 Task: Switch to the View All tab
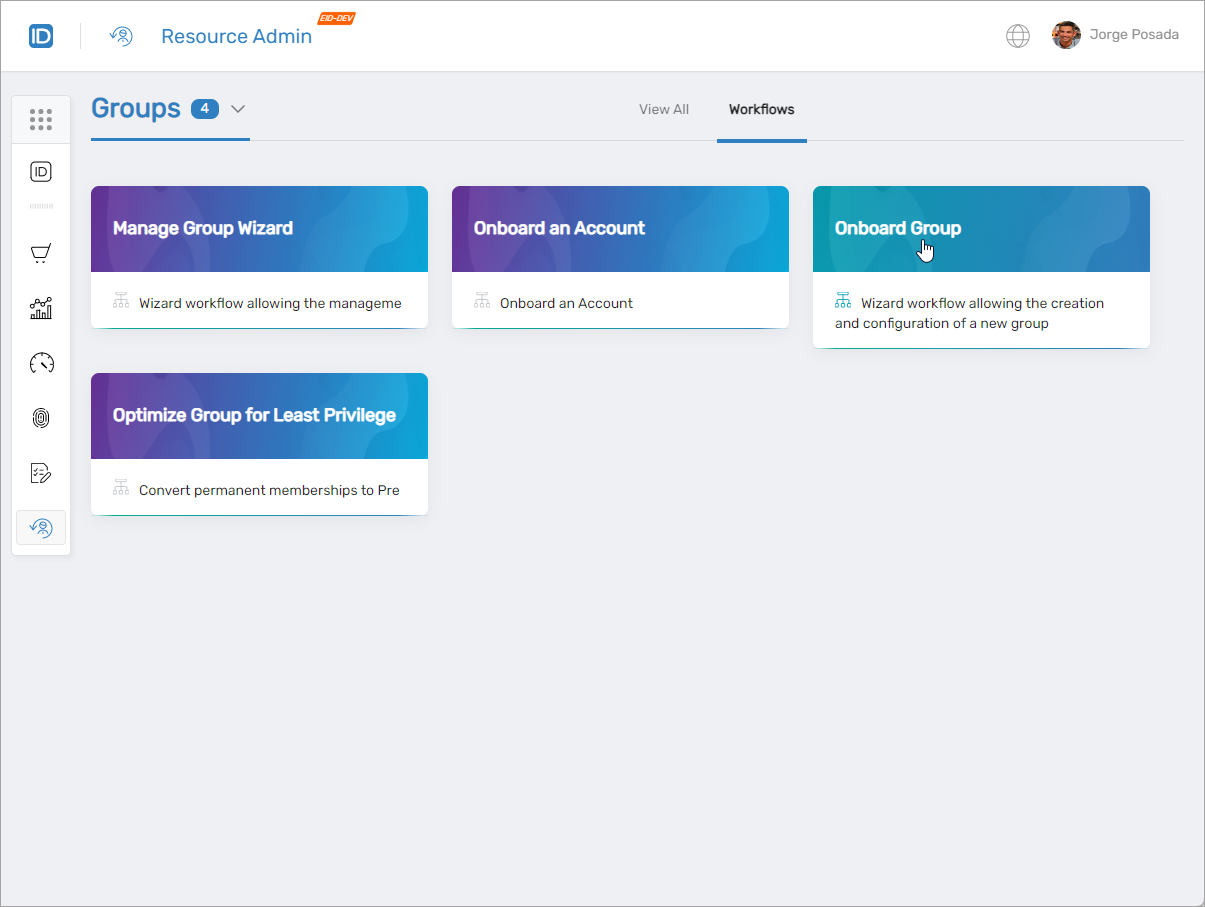tap(663, 109)
